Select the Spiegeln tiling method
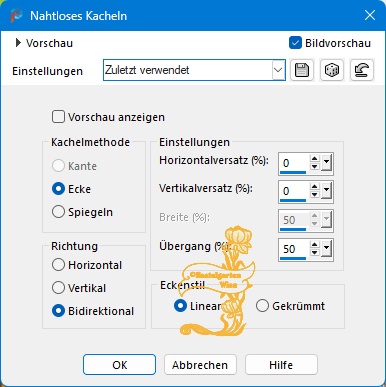This screenshot has height=387, width=386. (x=58, y=212)
